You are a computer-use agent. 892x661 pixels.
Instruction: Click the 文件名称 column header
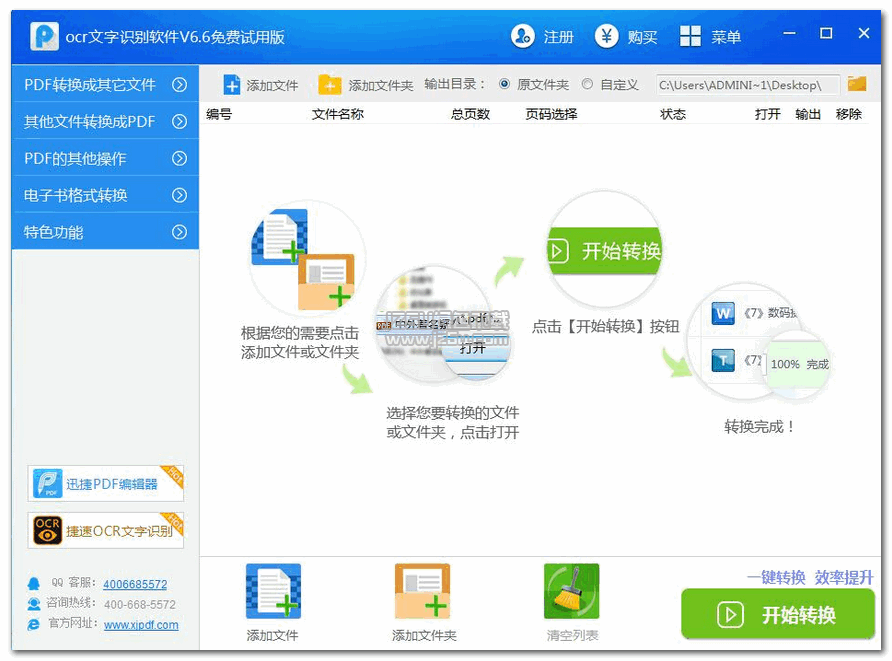[x=338, y=114]
